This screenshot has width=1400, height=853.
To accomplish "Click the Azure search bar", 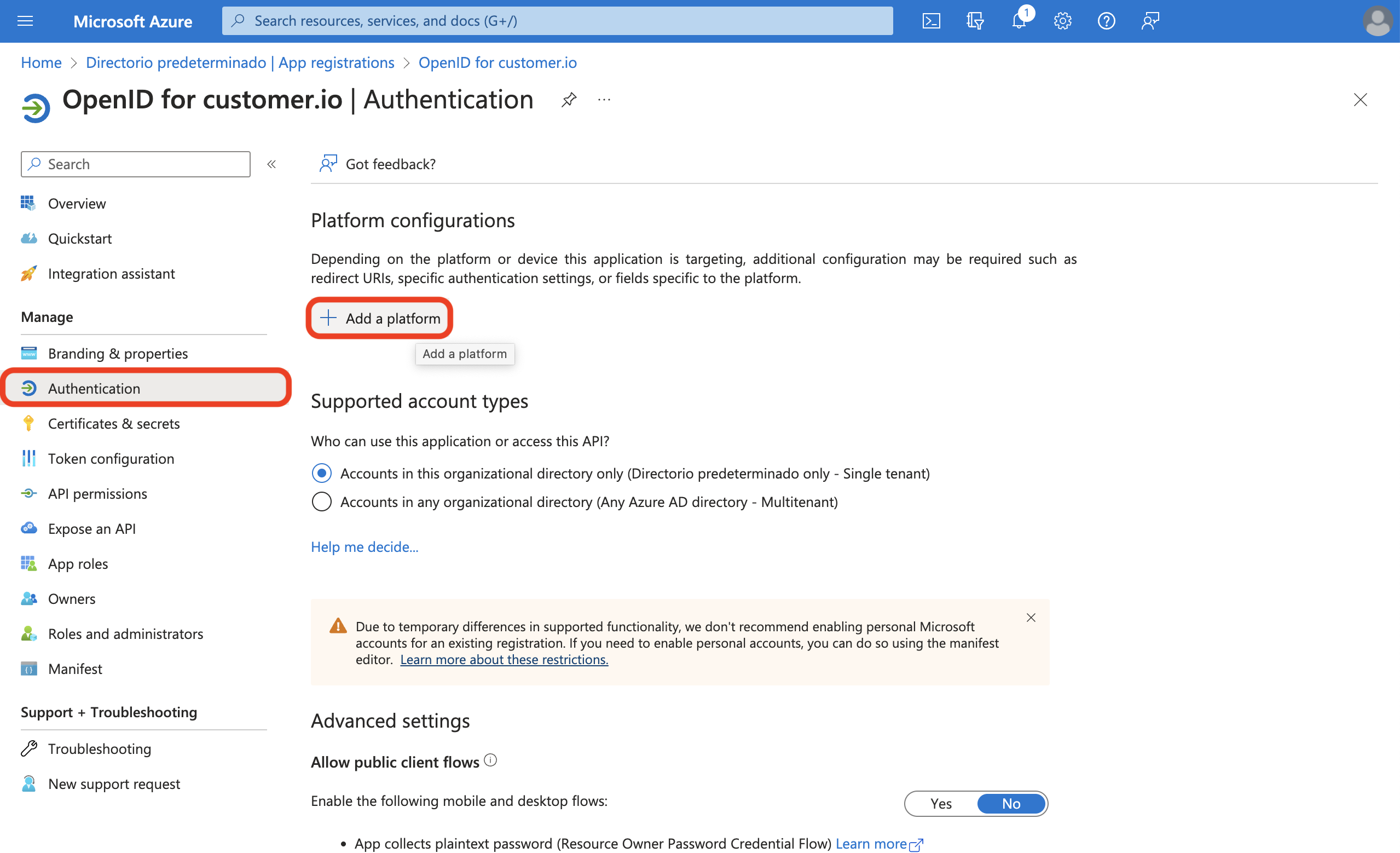I will point(558,20).
